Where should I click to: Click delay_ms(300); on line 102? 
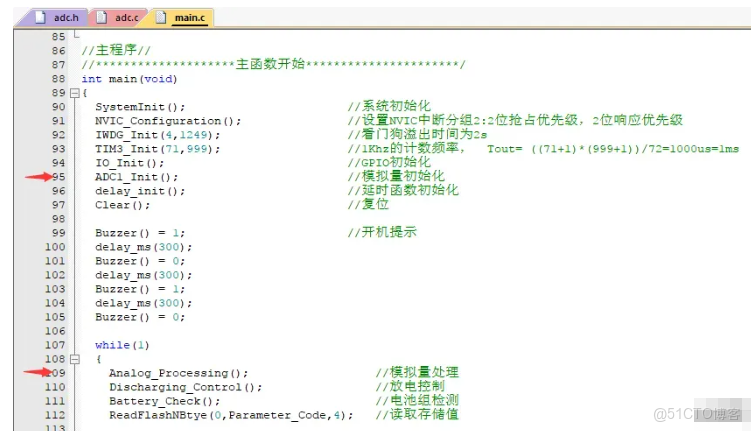[x=144, y=275]
